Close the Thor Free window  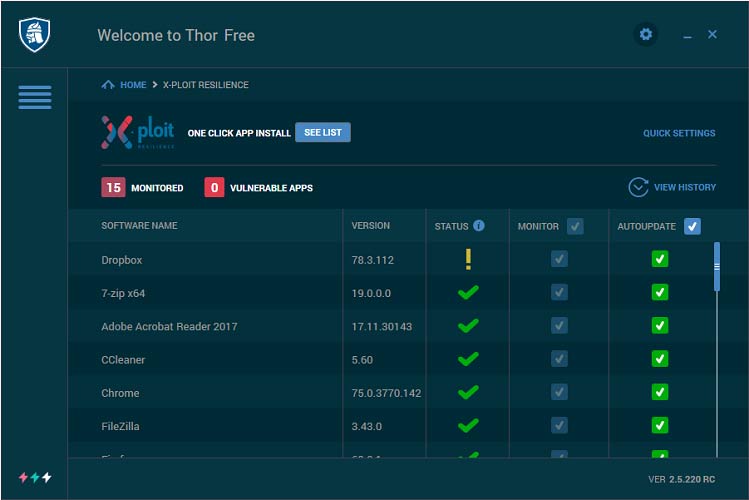point(712,34)
